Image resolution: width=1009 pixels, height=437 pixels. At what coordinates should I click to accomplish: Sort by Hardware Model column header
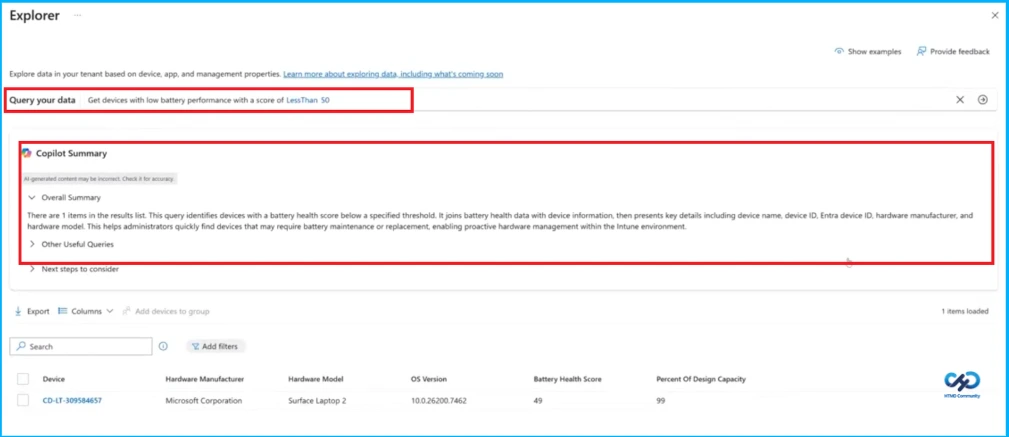pyautogui.click(x=316, y=379)
